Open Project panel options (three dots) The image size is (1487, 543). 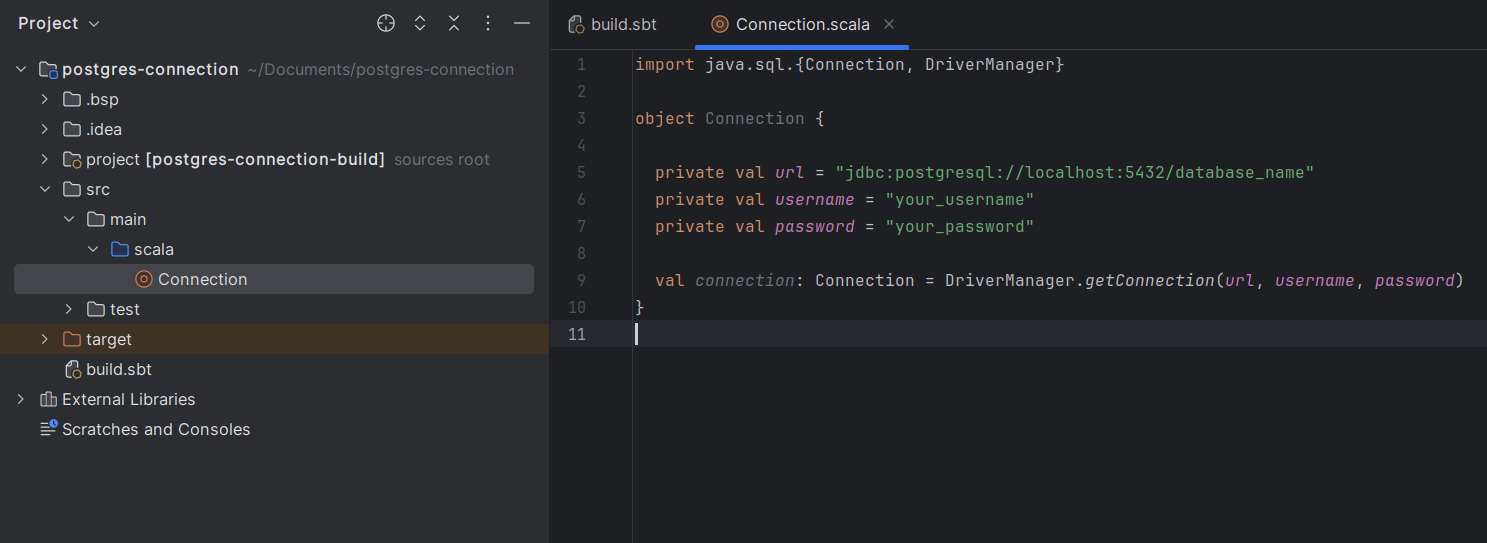click(488, 23)
